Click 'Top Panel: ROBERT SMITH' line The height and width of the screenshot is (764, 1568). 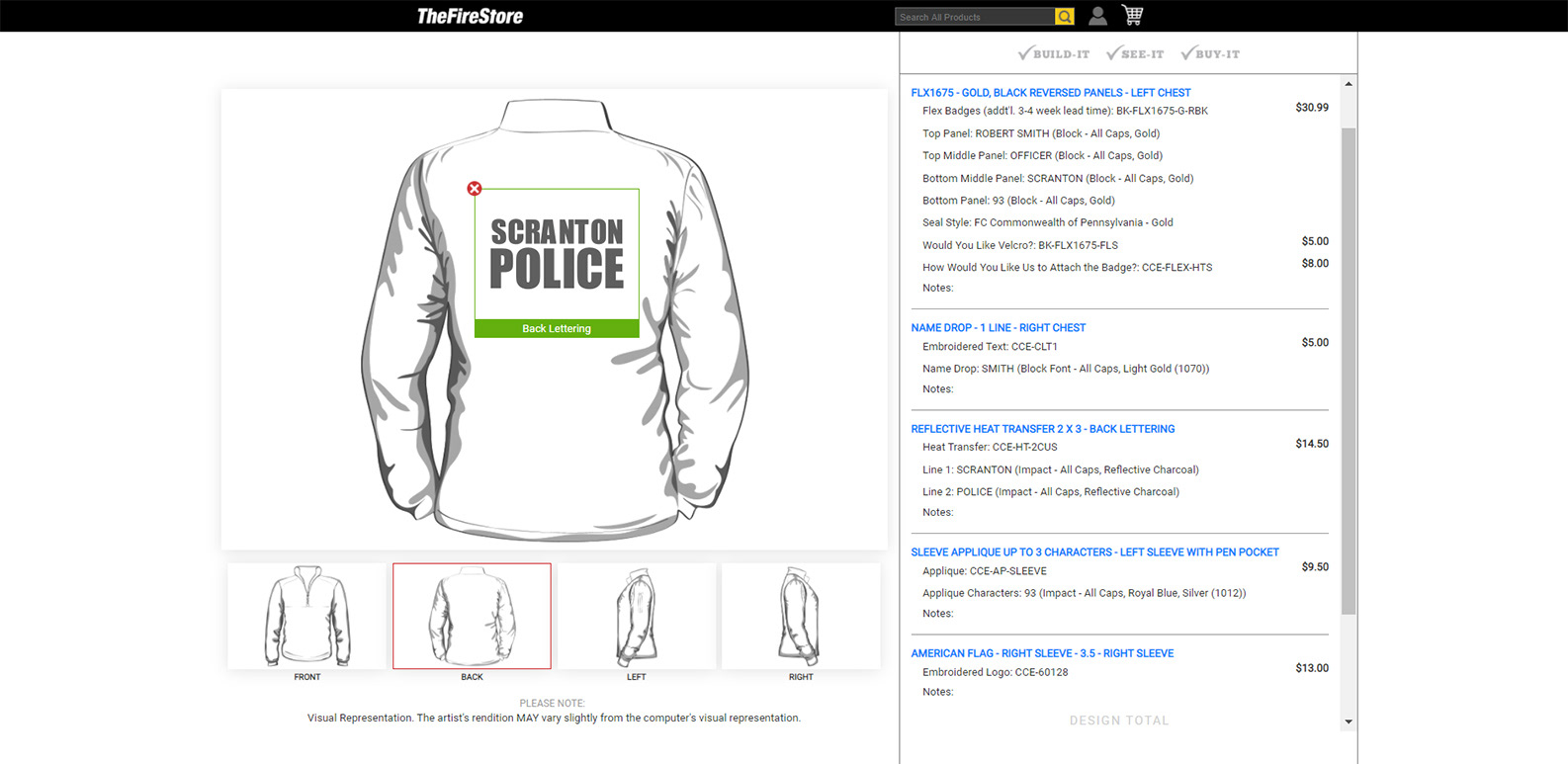pos(1041,133)
